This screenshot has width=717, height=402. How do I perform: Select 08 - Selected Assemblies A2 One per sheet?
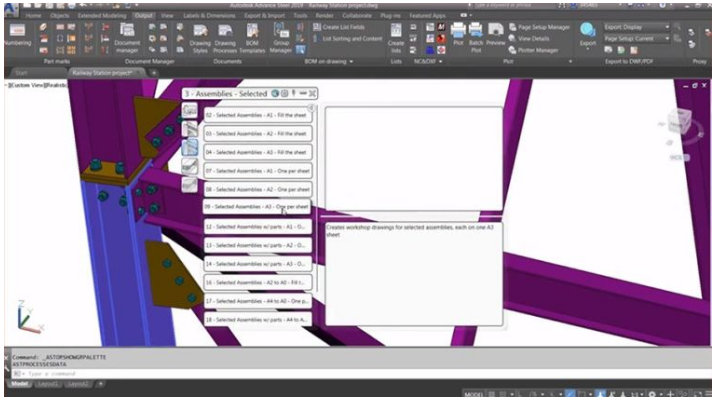tap(257, 189)
